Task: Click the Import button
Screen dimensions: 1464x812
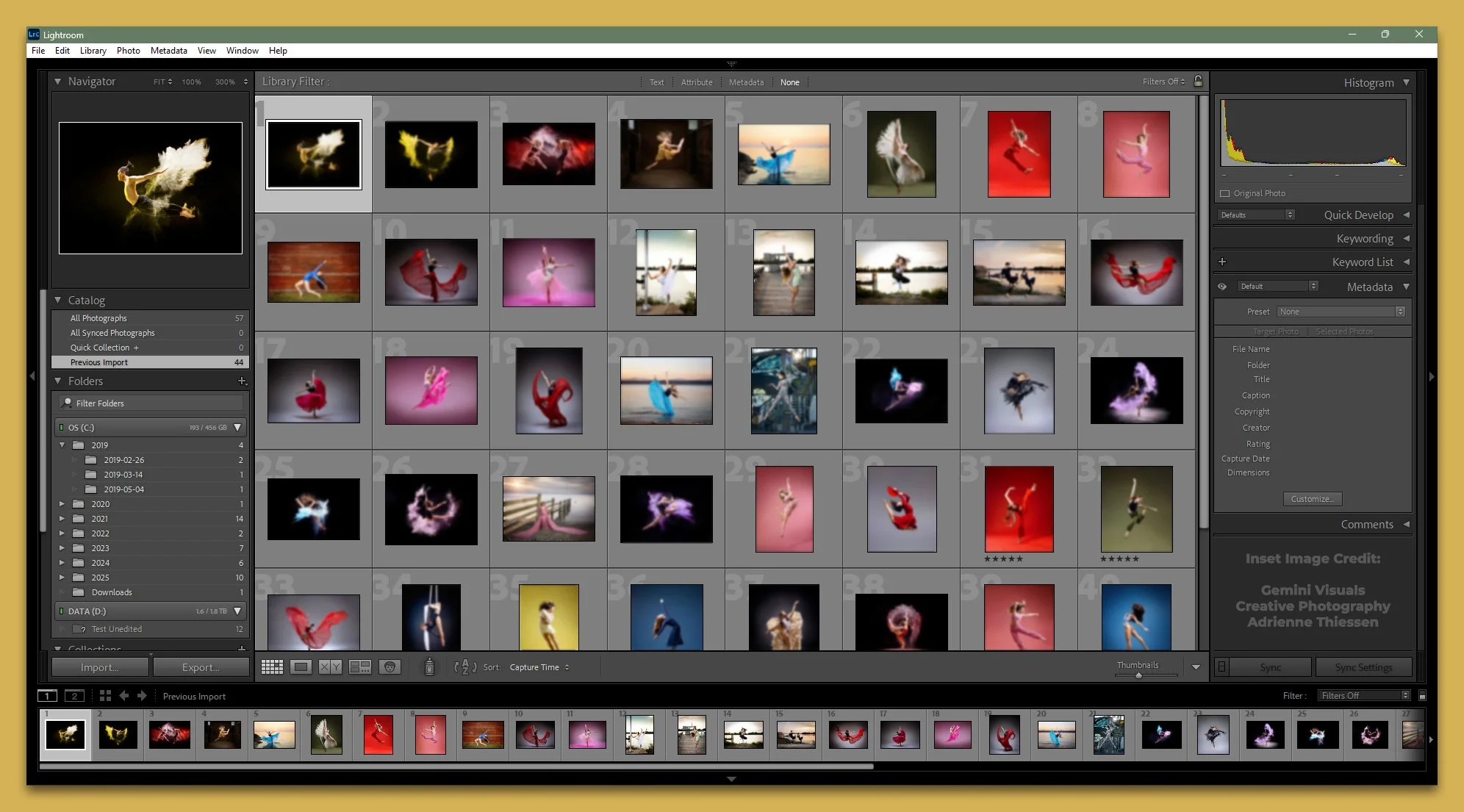Action: [100, 667]
